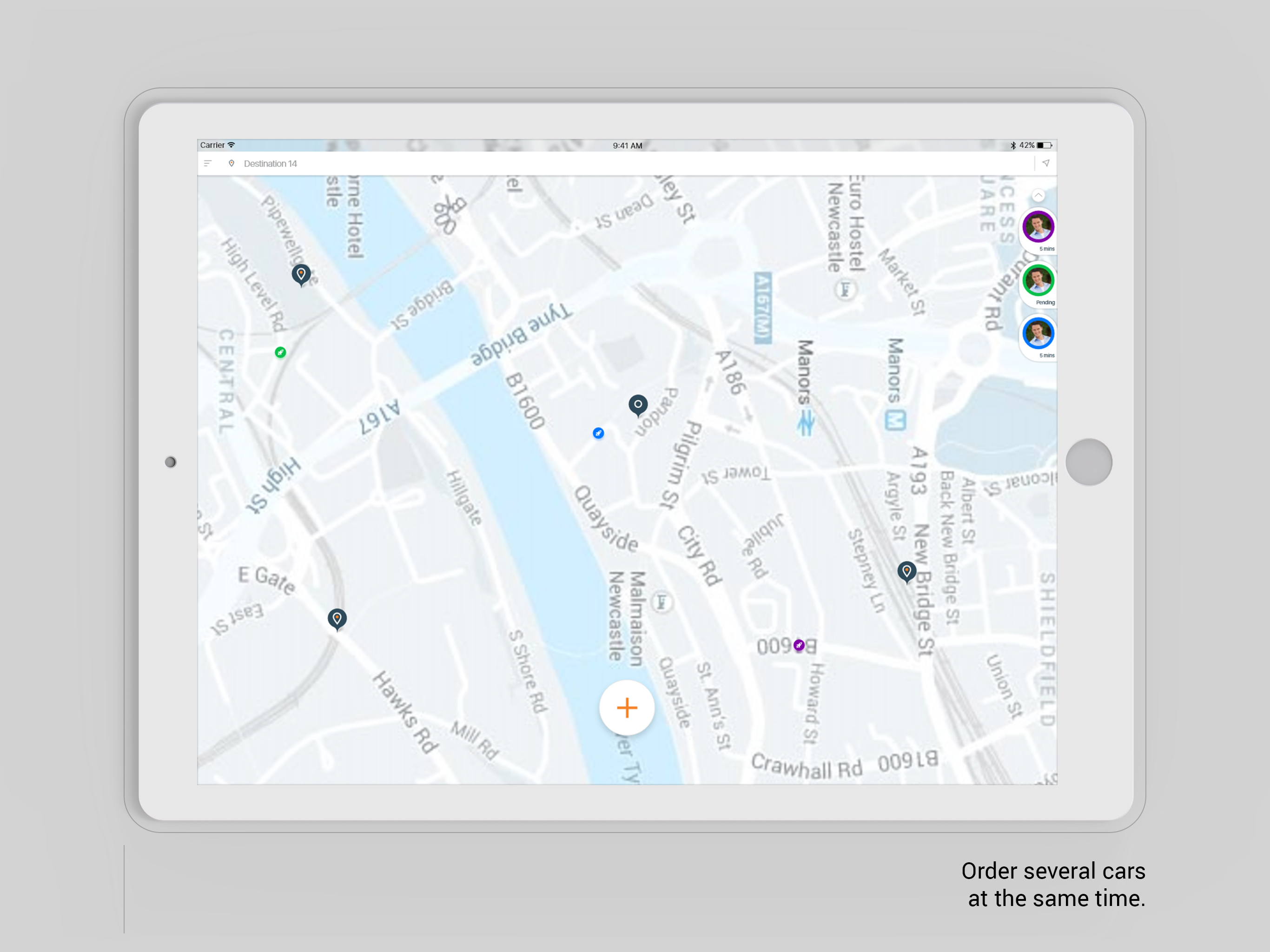Tap the Malmaison Newcastle hotel marker
The width and height of the screenshot is (1270, 952).
tap(661, 602)
